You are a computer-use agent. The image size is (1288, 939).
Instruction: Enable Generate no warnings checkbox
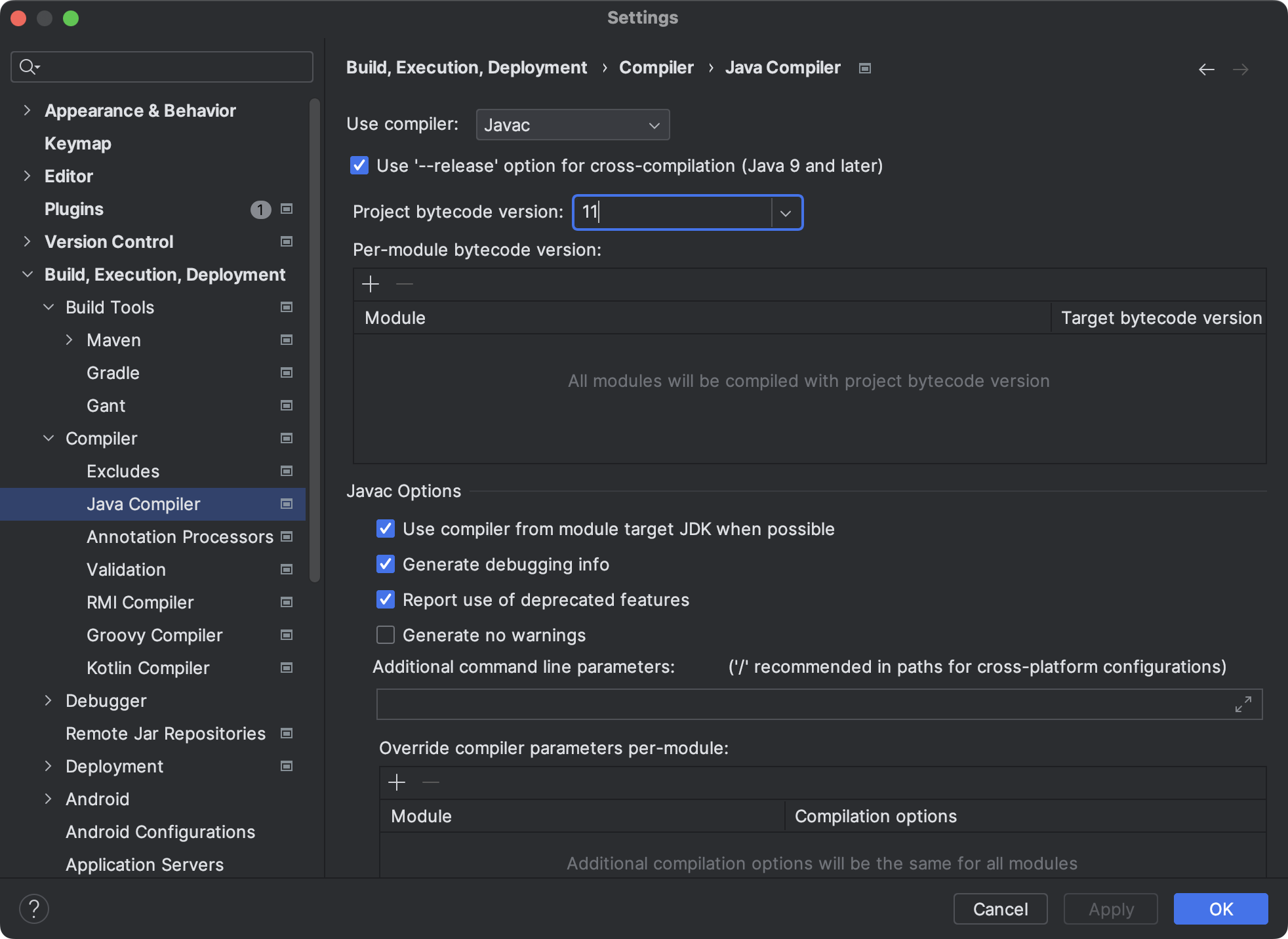point(386,635)
